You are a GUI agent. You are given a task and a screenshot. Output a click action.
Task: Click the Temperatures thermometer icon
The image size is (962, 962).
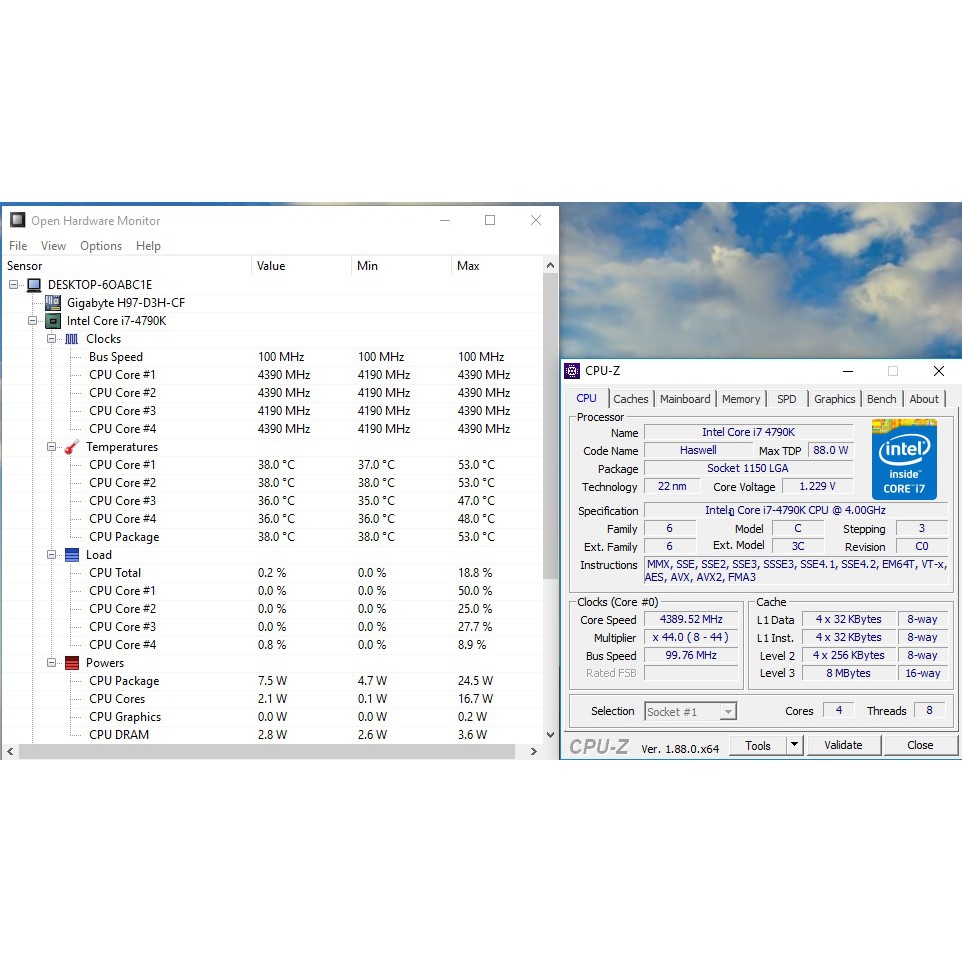click(72, 447)
